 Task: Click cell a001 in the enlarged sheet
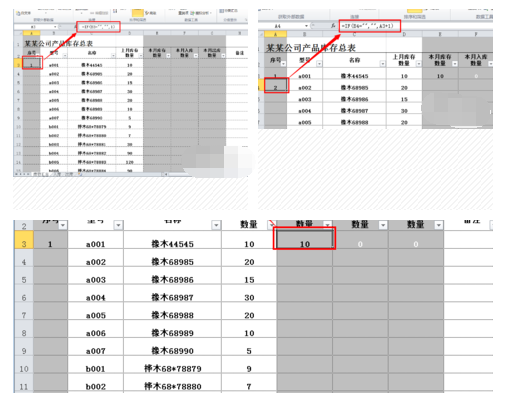[x=95, y=240]
